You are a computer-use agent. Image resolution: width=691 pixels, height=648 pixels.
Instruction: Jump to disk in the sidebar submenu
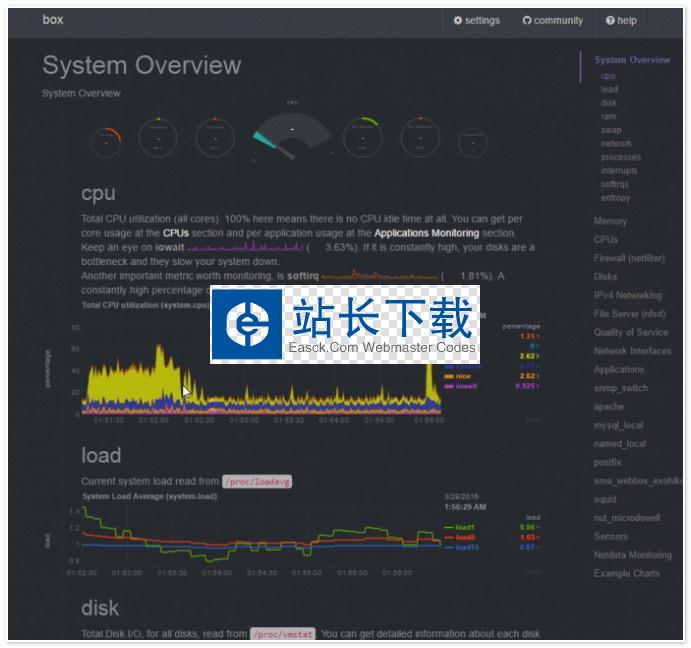pyautogui.click(x=609, y=103)
